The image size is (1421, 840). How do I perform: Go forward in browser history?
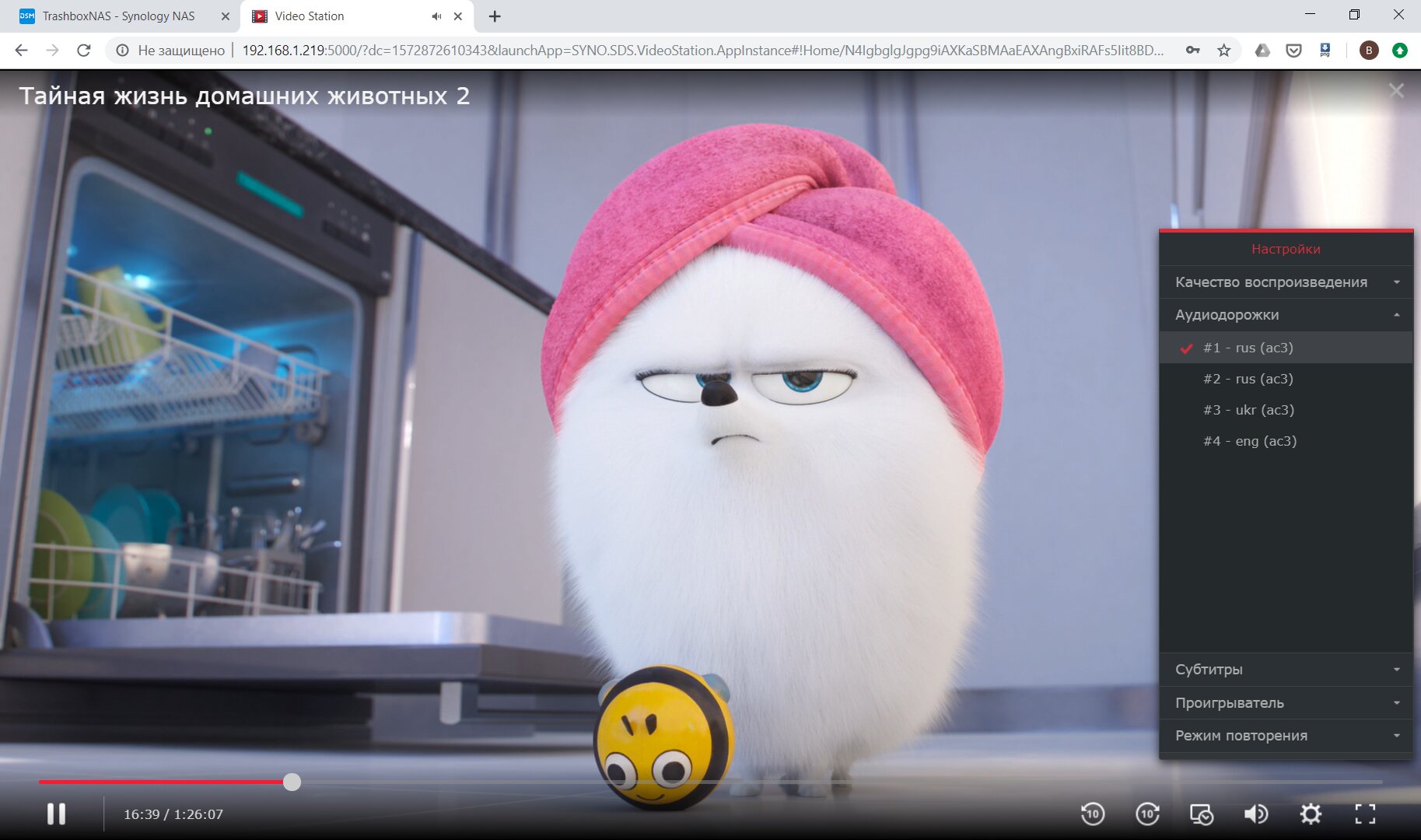tap(52, 51)
